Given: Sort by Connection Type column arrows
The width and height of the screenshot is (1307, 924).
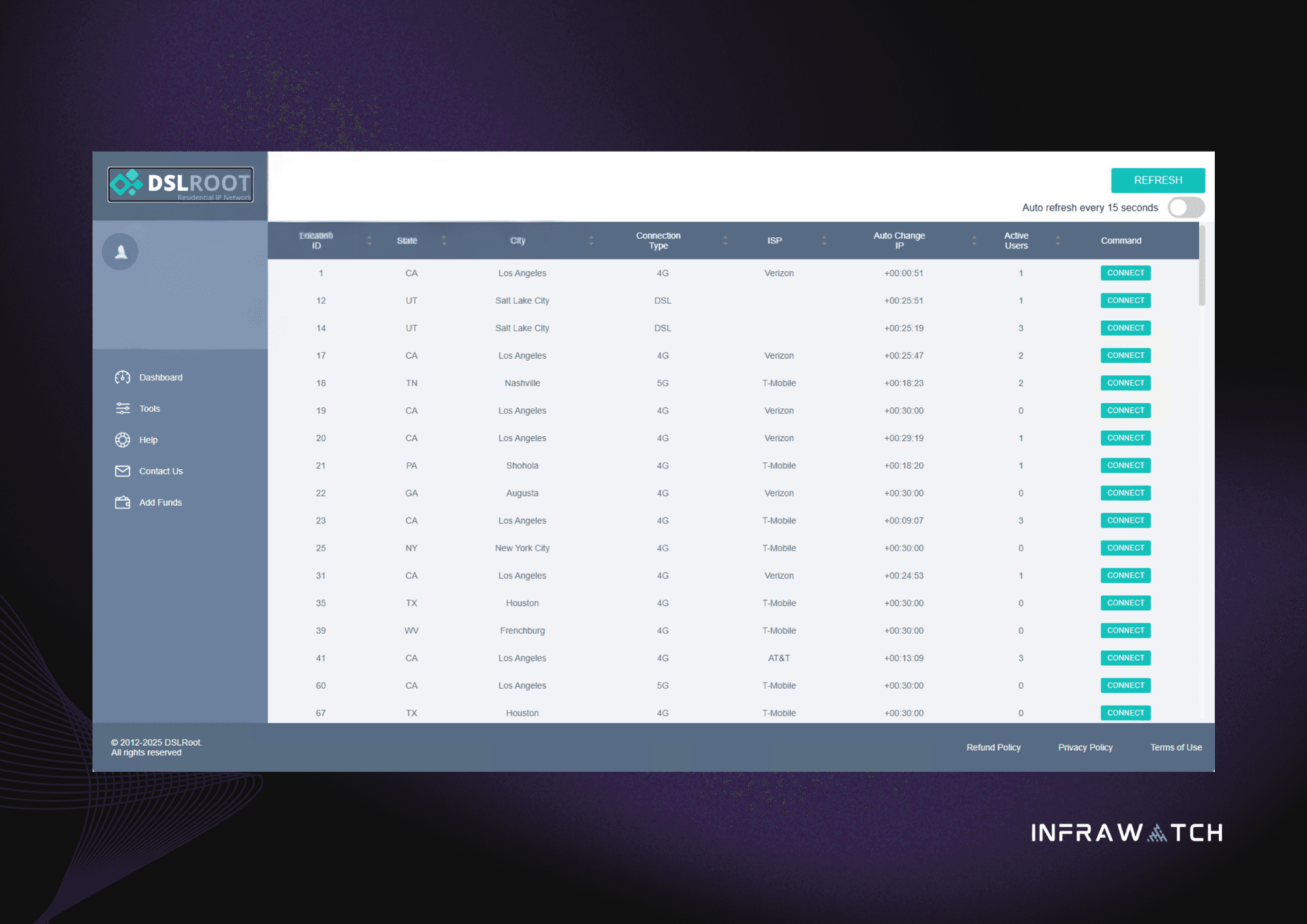Looking at the screenshot, I should point(725,240).
